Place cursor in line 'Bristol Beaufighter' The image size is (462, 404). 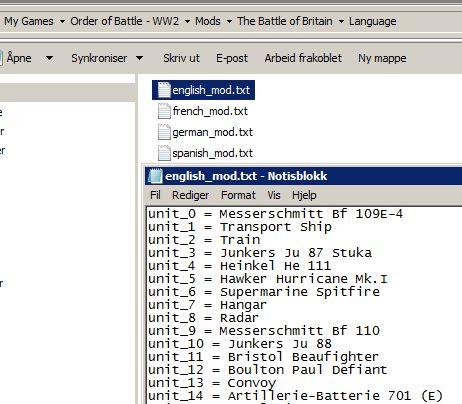point(263,357)
